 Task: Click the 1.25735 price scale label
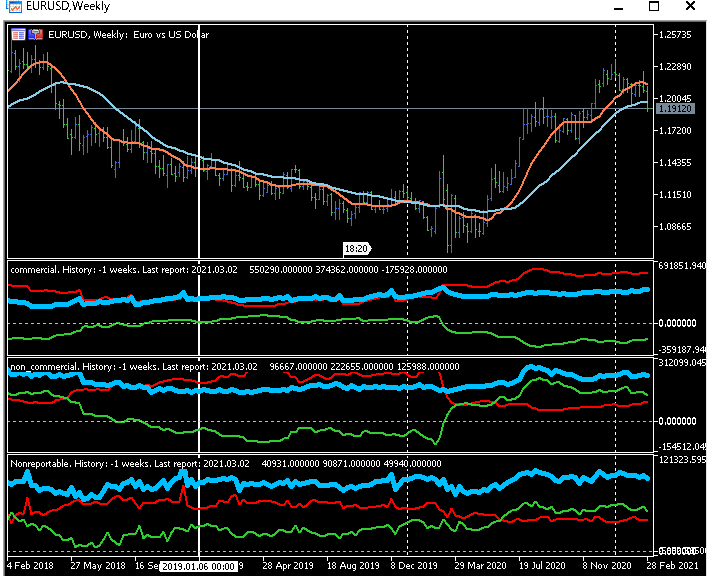coord(675,35)
